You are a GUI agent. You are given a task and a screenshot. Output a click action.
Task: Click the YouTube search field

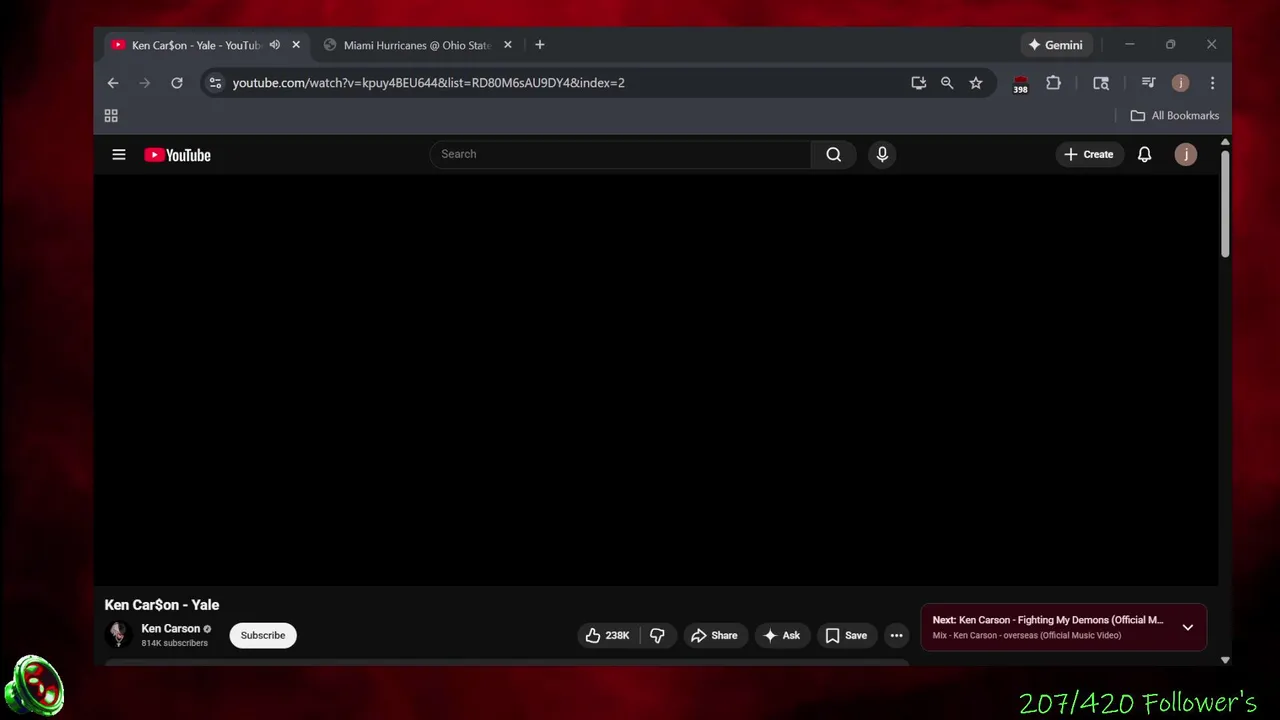click(620, 154)
